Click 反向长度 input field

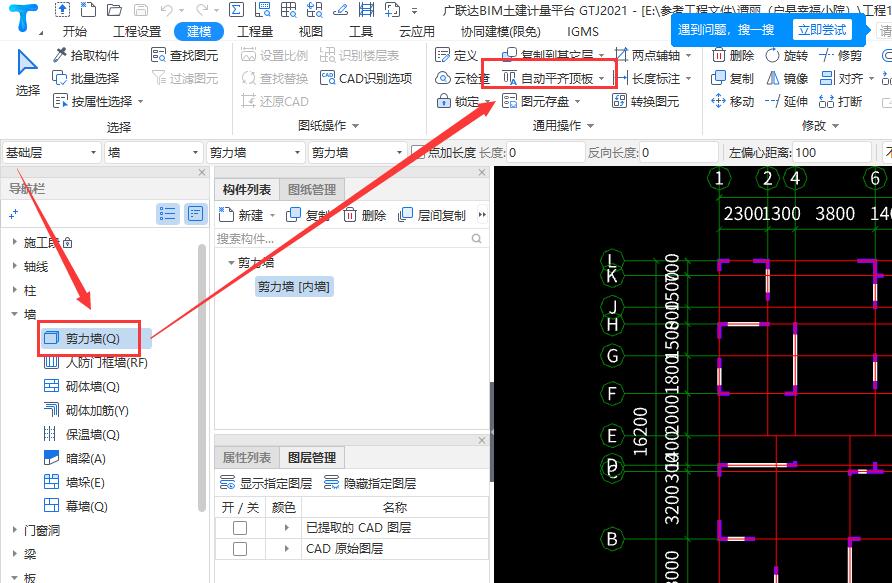click(679, 152)
